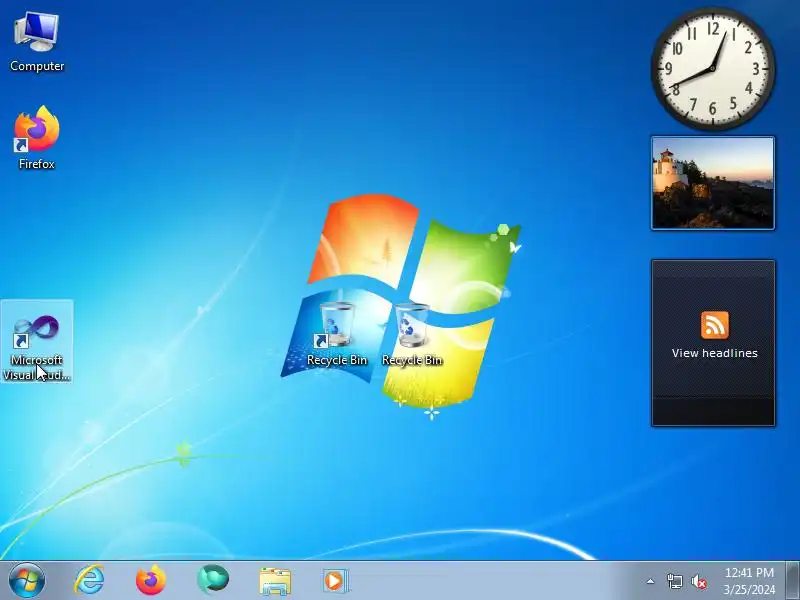Open the taskbar date and time
Image resolution: width=800 pixels, height=600 pixels.
(749, 581)
